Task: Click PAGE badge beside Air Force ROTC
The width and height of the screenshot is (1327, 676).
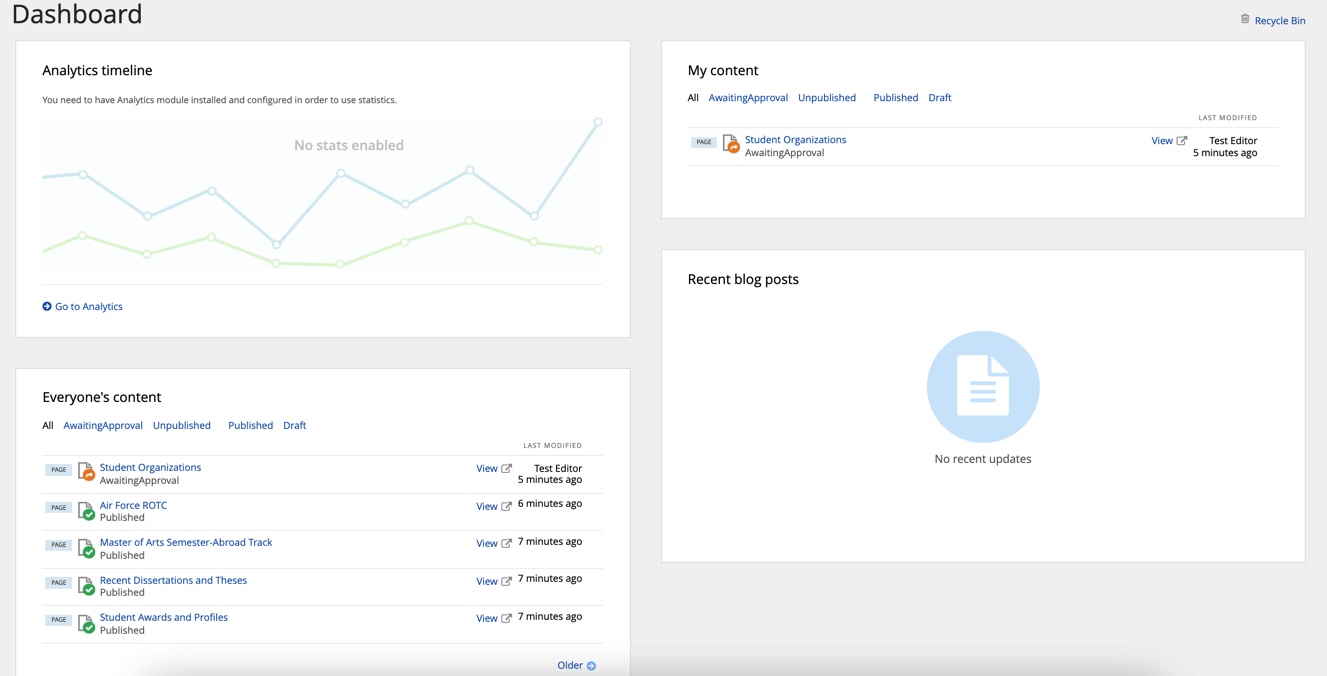Action: 59,508
